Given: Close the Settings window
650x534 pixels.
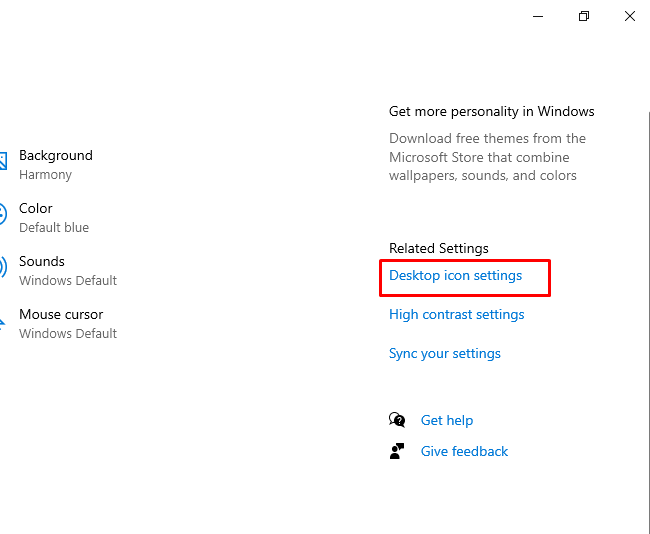Looking at the screenshot, I should [x=629, y=16].
